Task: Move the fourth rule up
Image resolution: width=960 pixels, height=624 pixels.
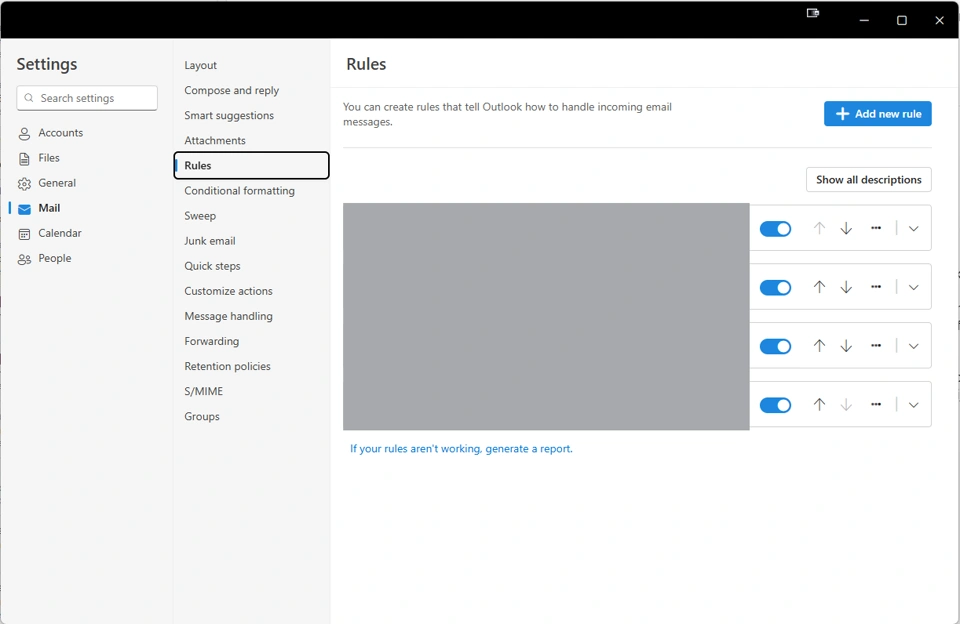Action: [x=819, y=405]
